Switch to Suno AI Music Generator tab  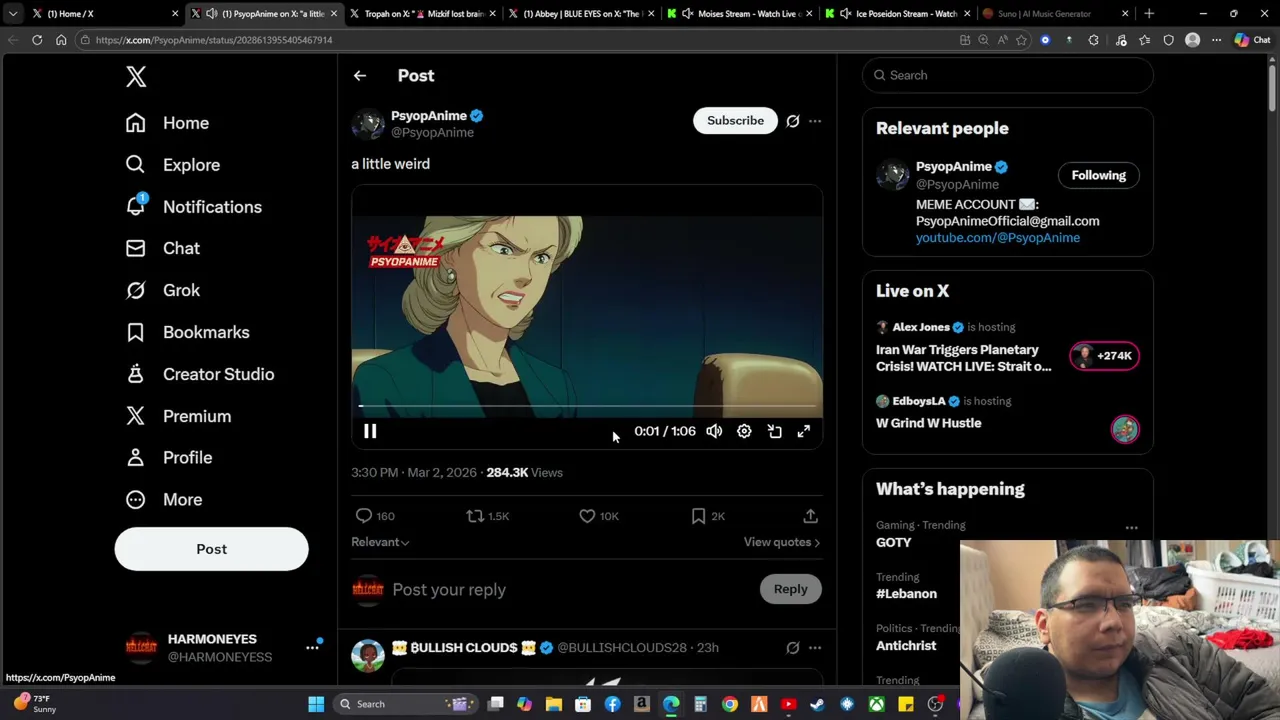click(1056, 14)
